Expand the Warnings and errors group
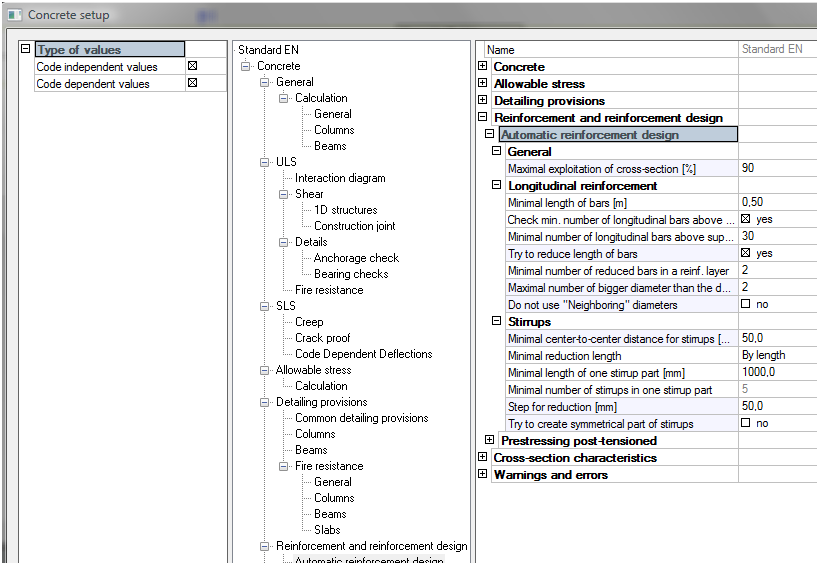 pyautogui.click(x=483, y=474)
